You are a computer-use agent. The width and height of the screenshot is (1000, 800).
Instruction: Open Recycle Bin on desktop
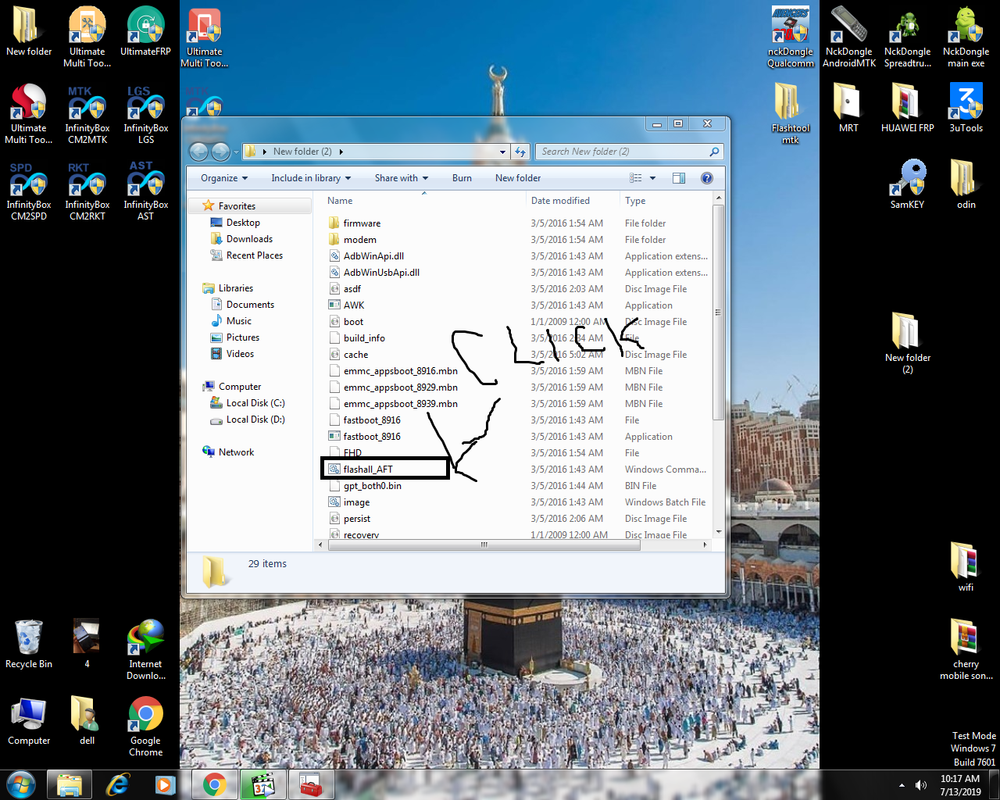pyautogui.click(x=29, y=643)
